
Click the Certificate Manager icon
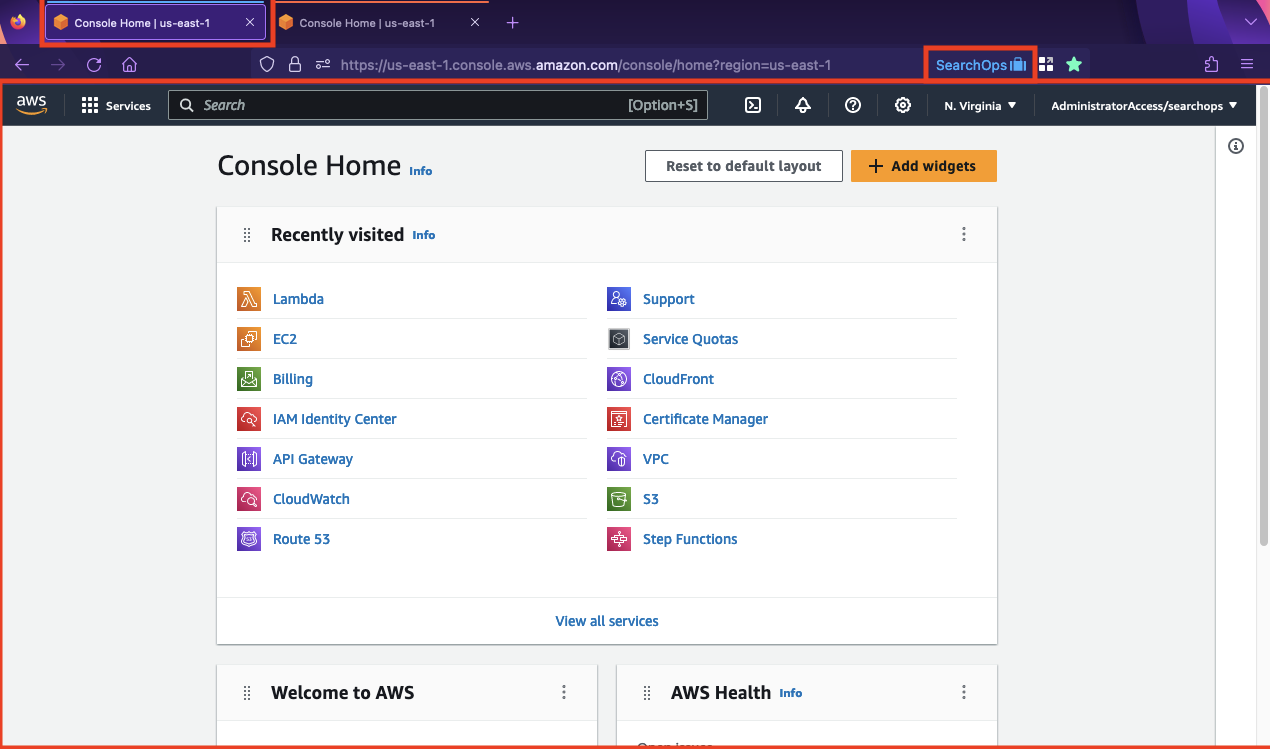[619, 419]
